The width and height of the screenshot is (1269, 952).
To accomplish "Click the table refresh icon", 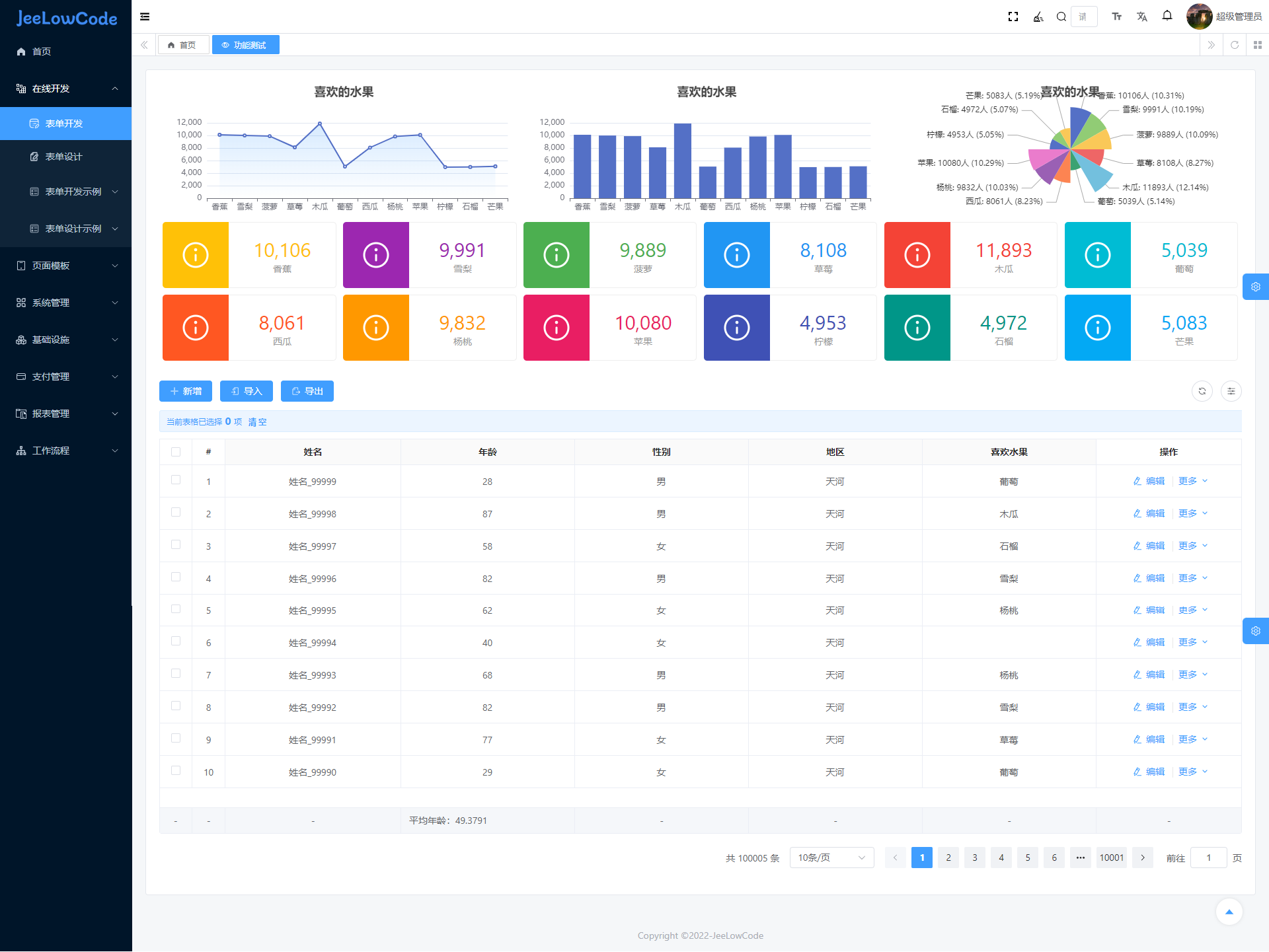I will (x=1202, y=391).
